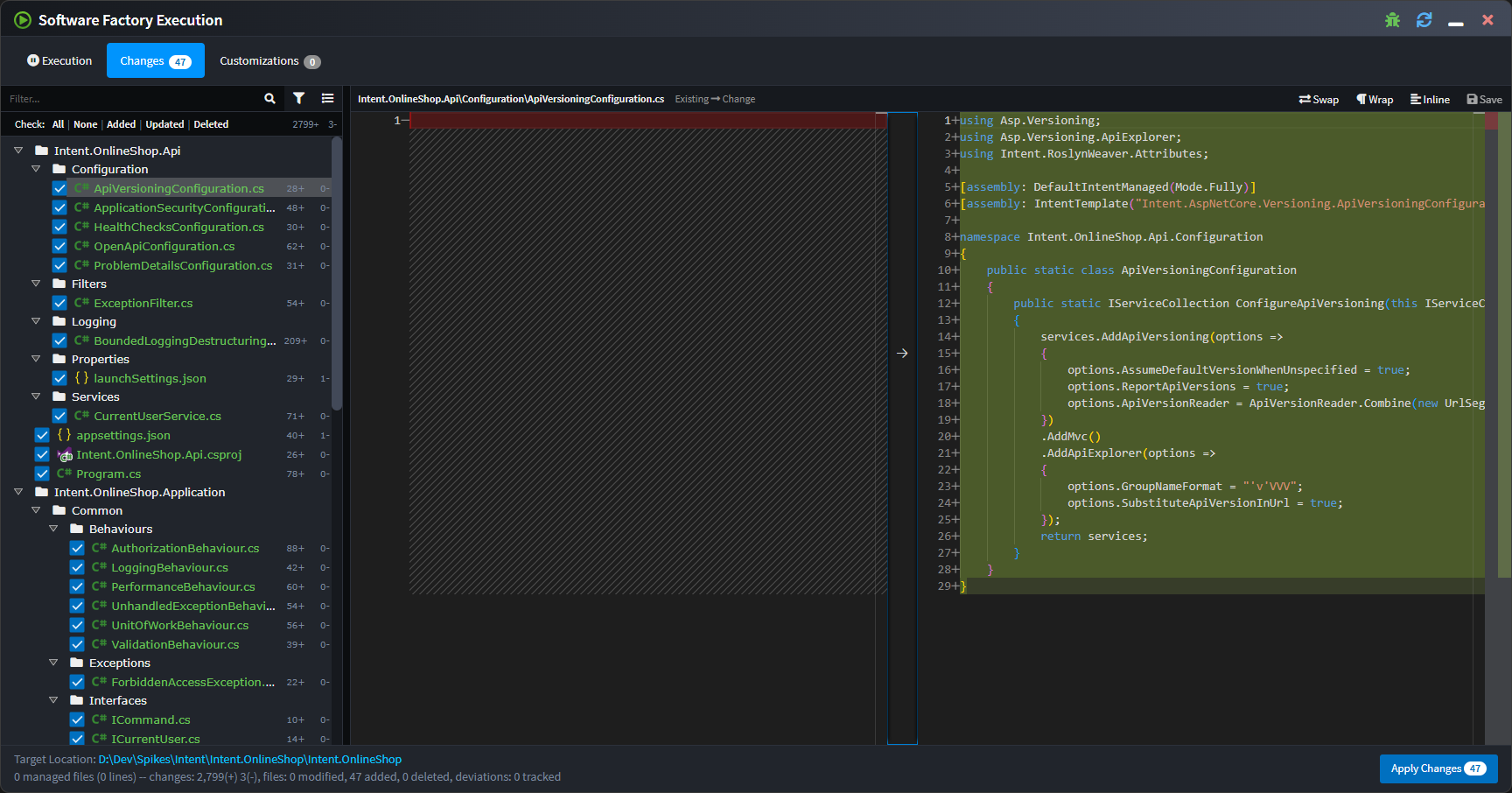Image resolution: width=1512 pixels, height=793 pixels.
Task: Switch the diff to Inline view
Action: click(x=1430, y=99)
